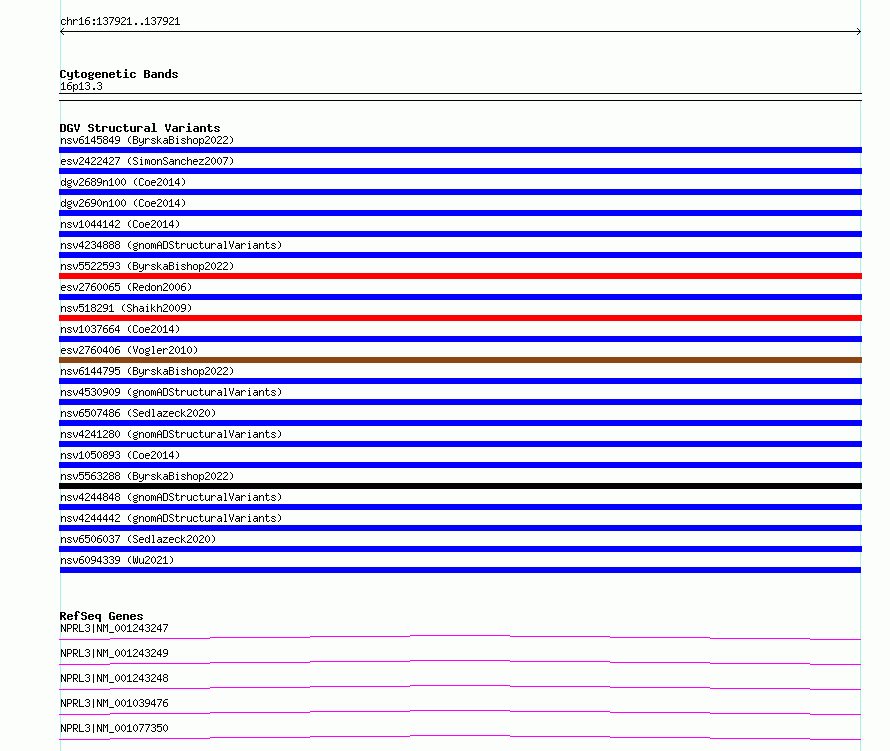Open variant nsv6506037 (Sedlazeck2020)
The width and height of the screenshot is (890, 751).
[138, 539]
